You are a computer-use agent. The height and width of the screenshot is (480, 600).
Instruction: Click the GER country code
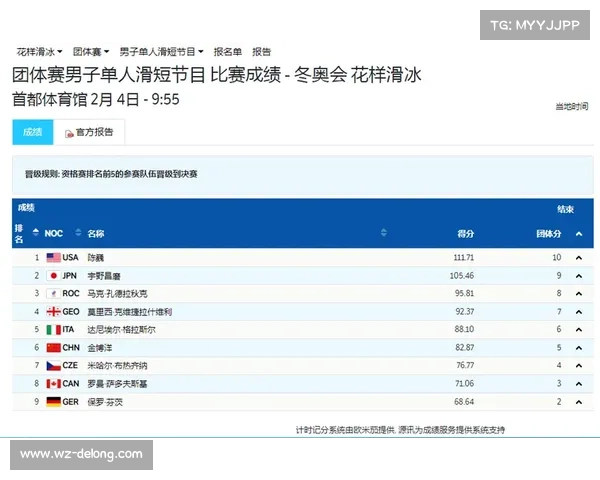pos(70,402)
